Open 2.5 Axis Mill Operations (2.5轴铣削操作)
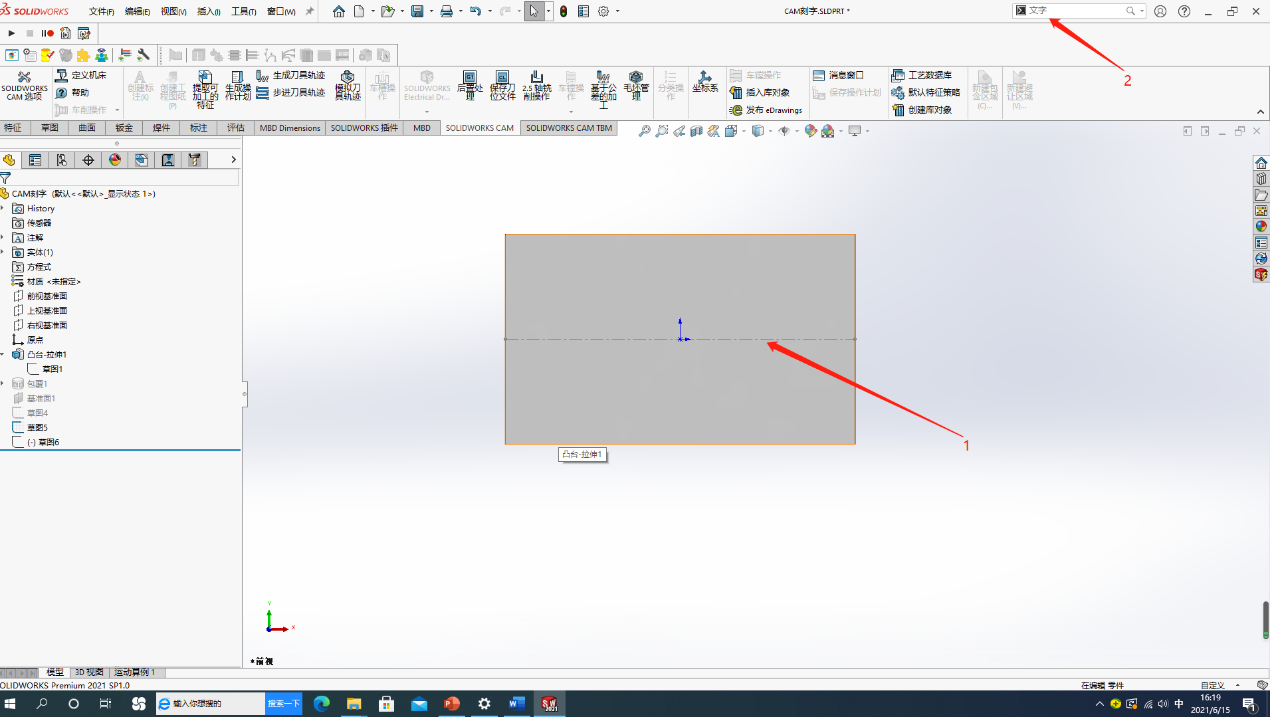 point(536,85)
